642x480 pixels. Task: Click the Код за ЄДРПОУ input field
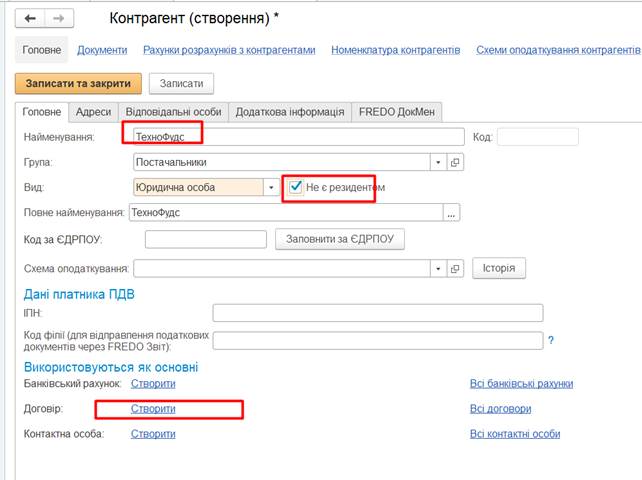pos(204,240)
